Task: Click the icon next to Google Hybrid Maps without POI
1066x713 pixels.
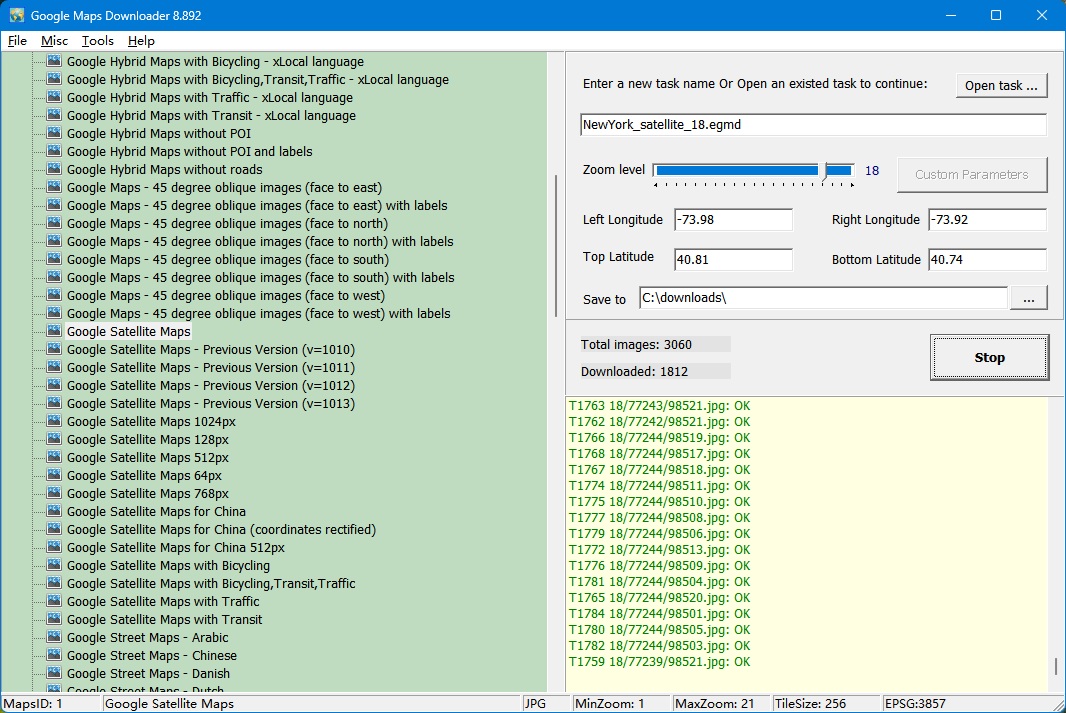Action: (54, 133)
